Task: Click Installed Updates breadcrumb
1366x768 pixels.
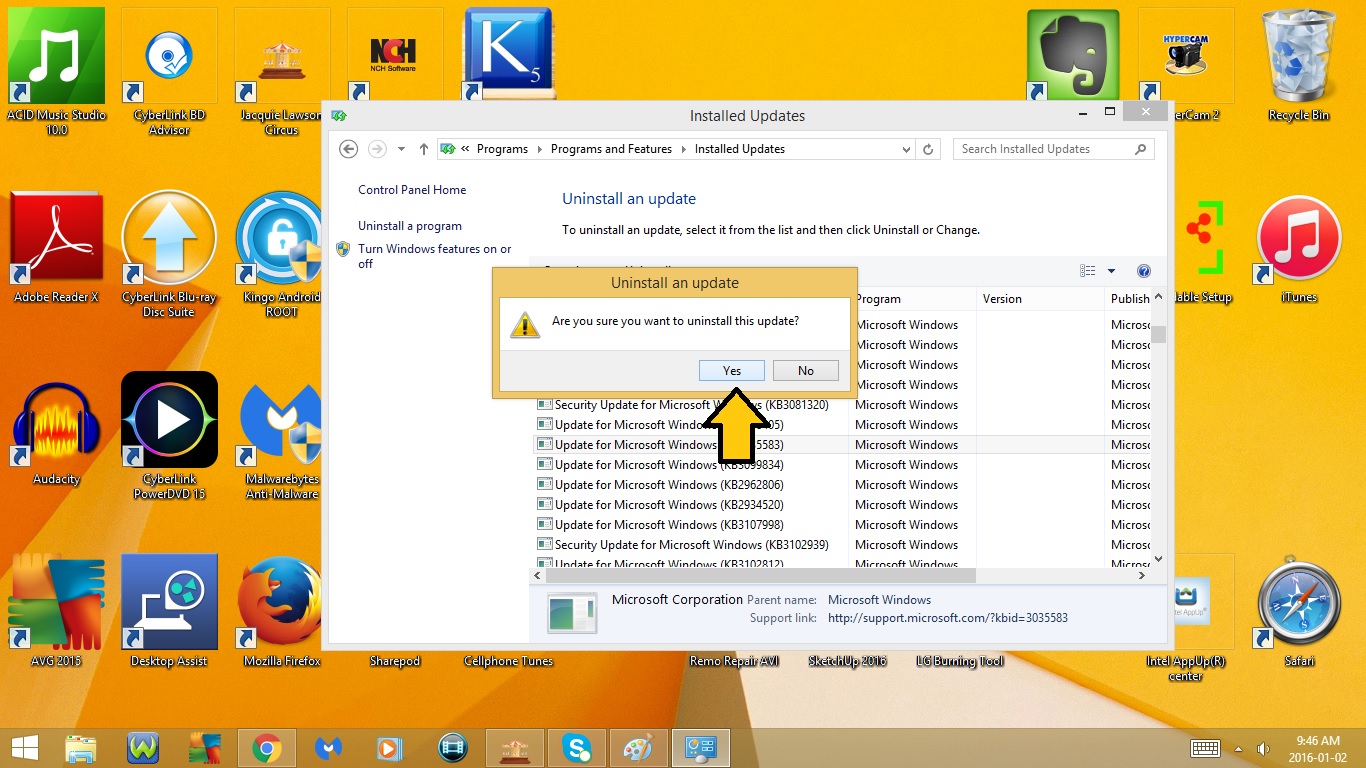Action: pyautogui.click(x=740, y=149)
